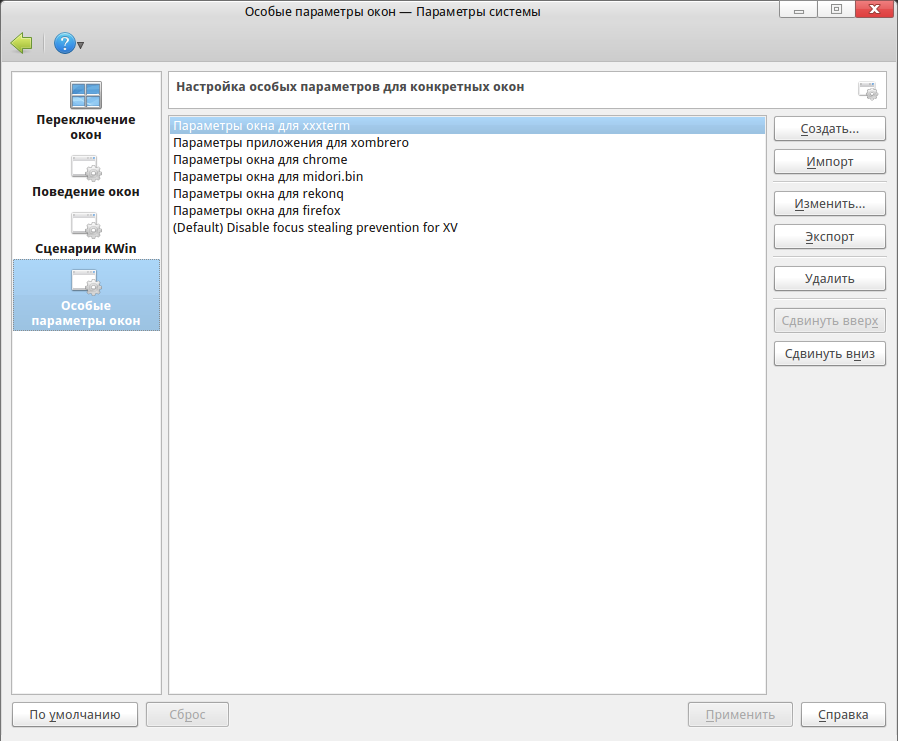898x741 pixels.
Task: Click the Сдвинуть вверх button
Action: (829, 321)
